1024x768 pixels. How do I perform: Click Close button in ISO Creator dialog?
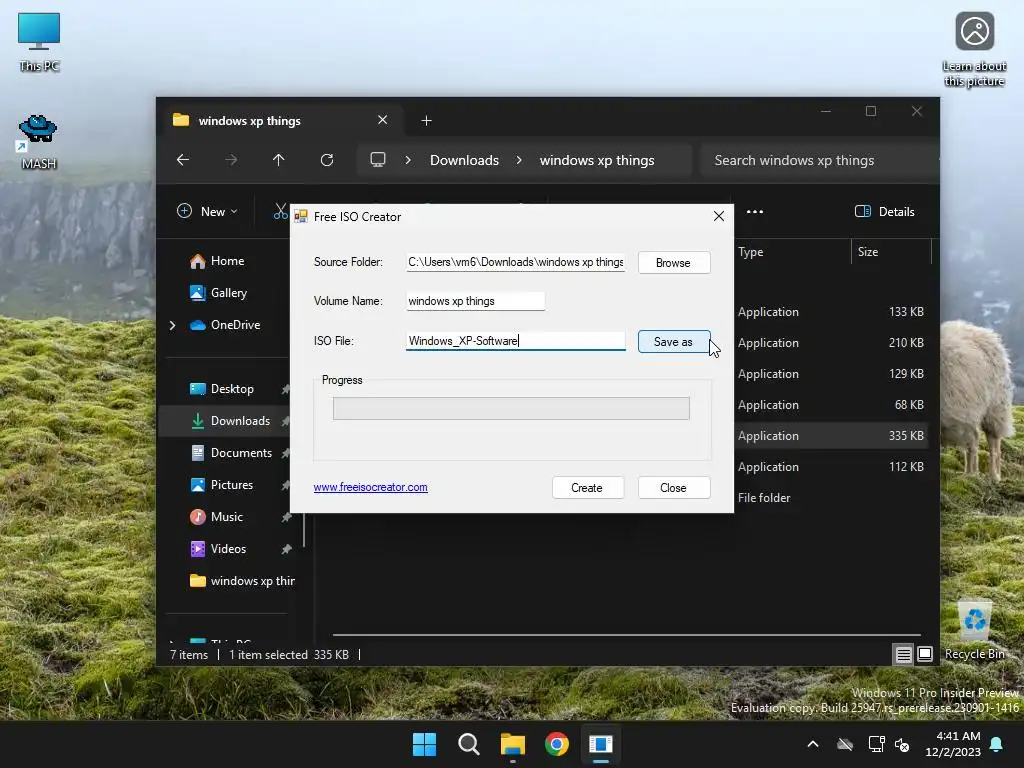pos(673,488)
